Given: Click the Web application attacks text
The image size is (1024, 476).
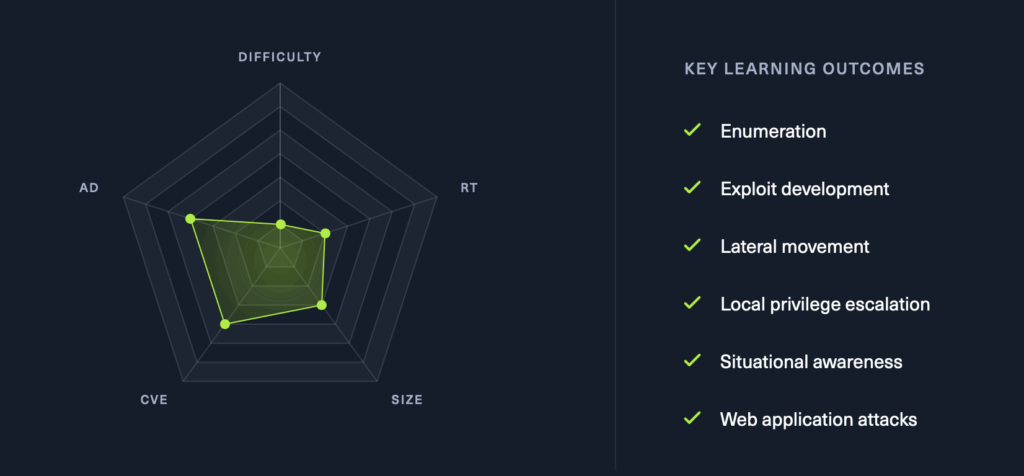Looking at the screenshot, I should pos(819,419).
